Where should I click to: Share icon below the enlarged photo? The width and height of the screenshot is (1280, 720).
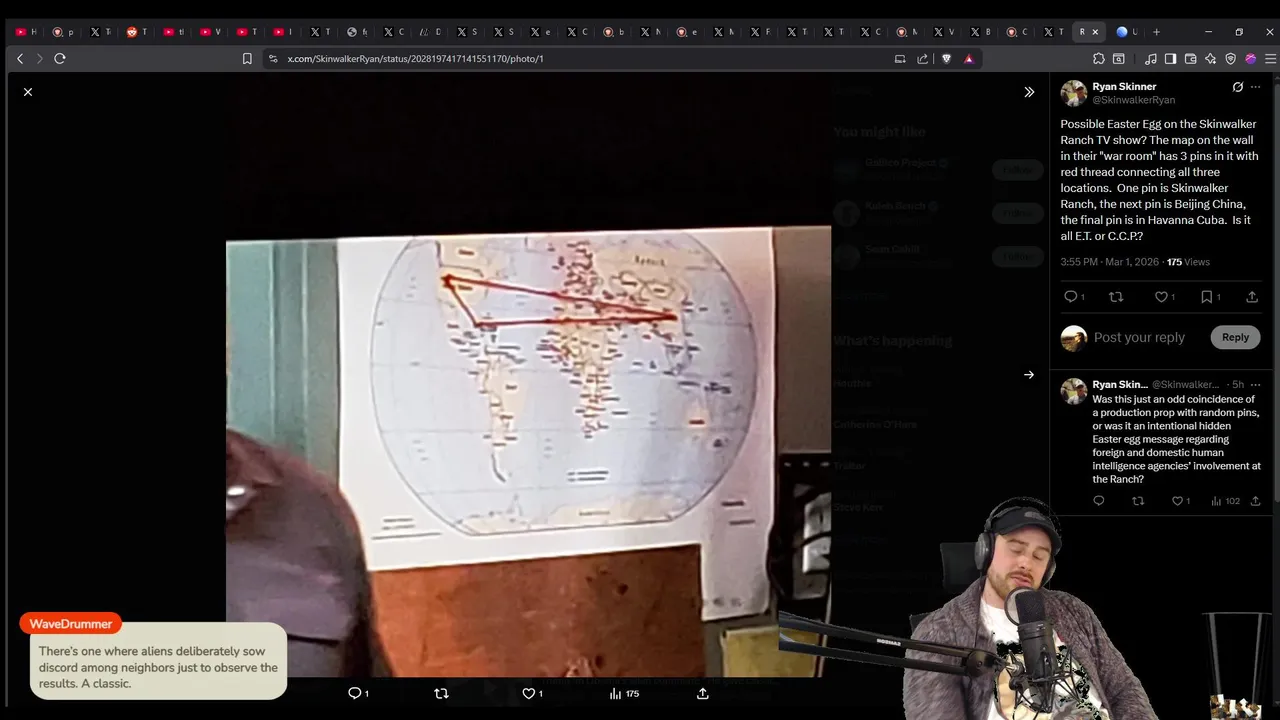click(x=703, y=693)
